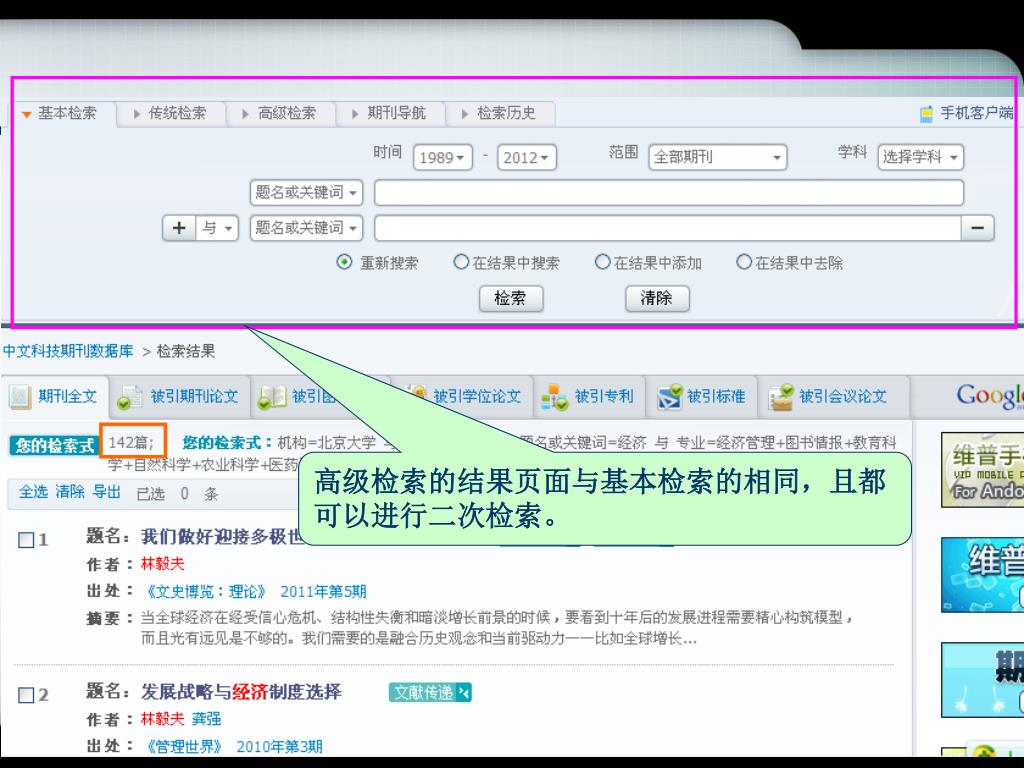Click the 期刊全文 document icon
Screen dimensions: 1024x768
[20, 396]
